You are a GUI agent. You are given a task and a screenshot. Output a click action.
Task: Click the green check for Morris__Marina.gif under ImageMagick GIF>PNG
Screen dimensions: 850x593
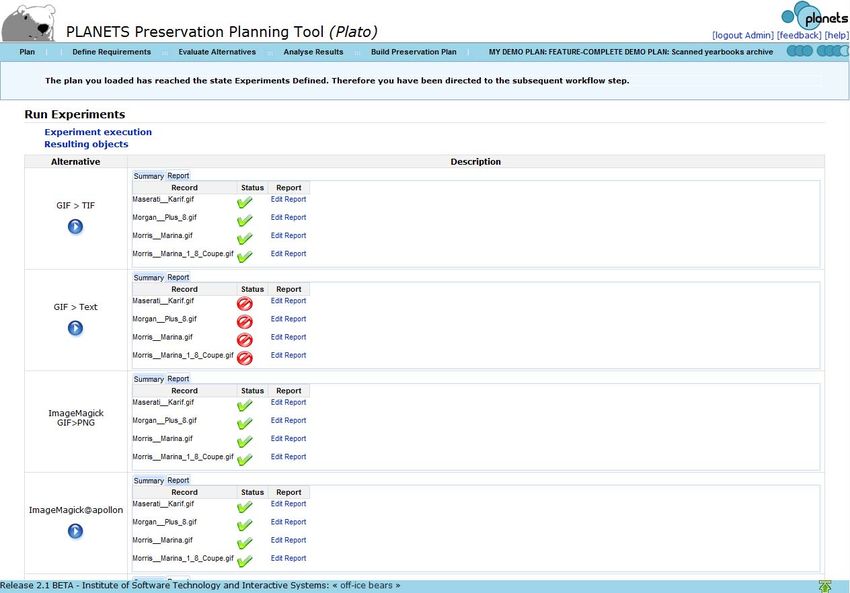pyautogui.click(x=244, y=442)
